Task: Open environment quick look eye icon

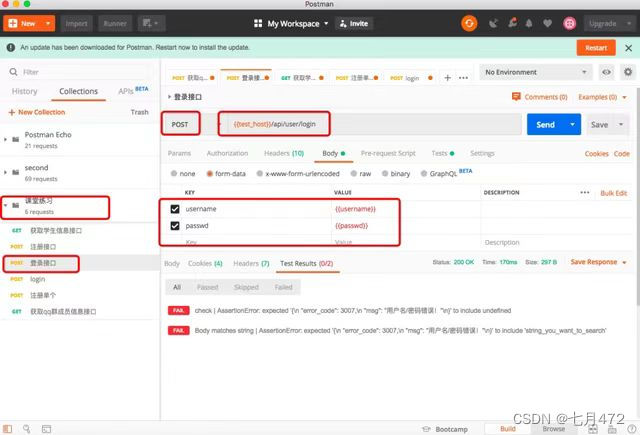Action: (607, 72)
